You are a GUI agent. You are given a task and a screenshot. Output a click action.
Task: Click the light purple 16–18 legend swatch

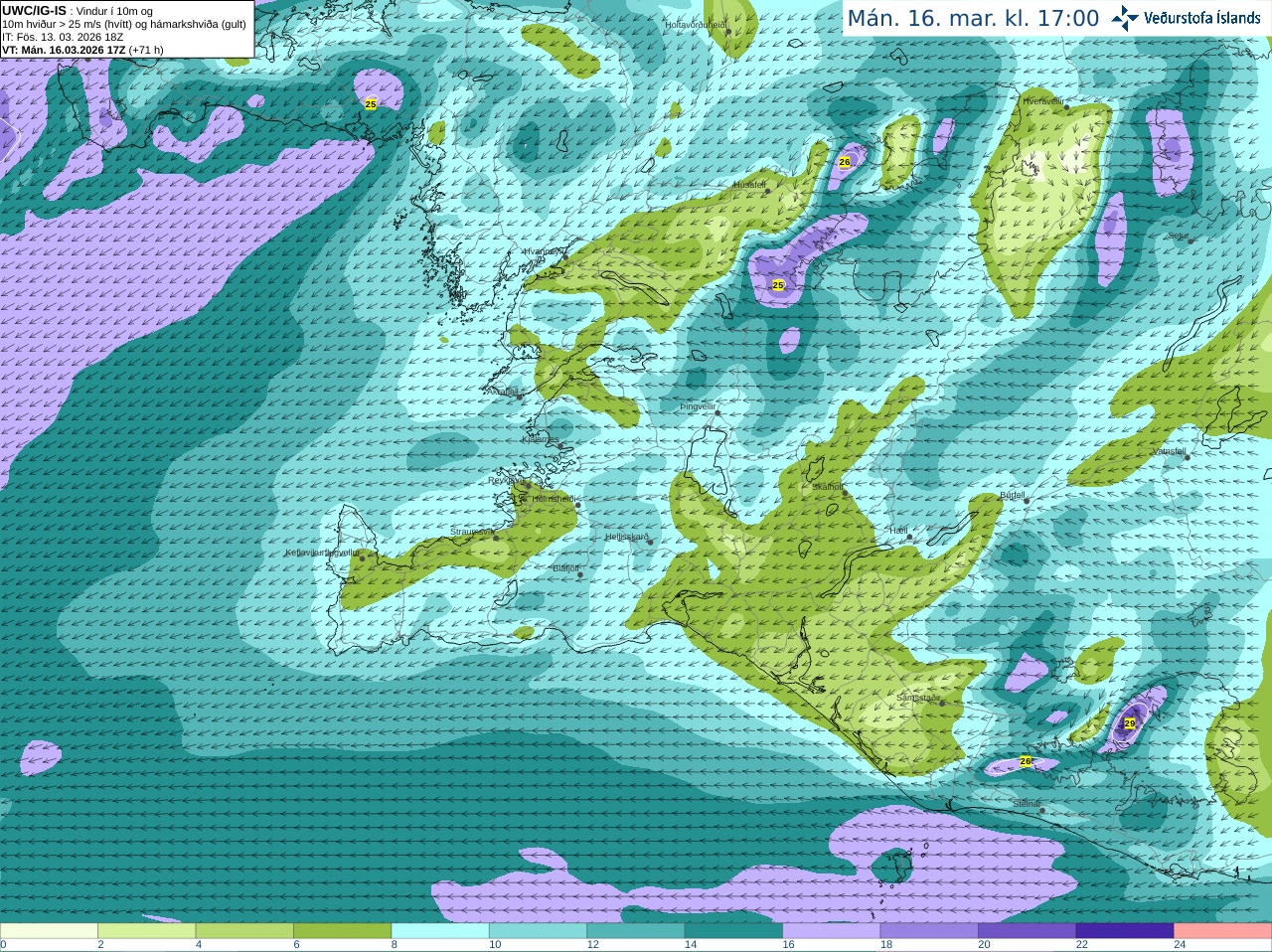pos(832,931)
